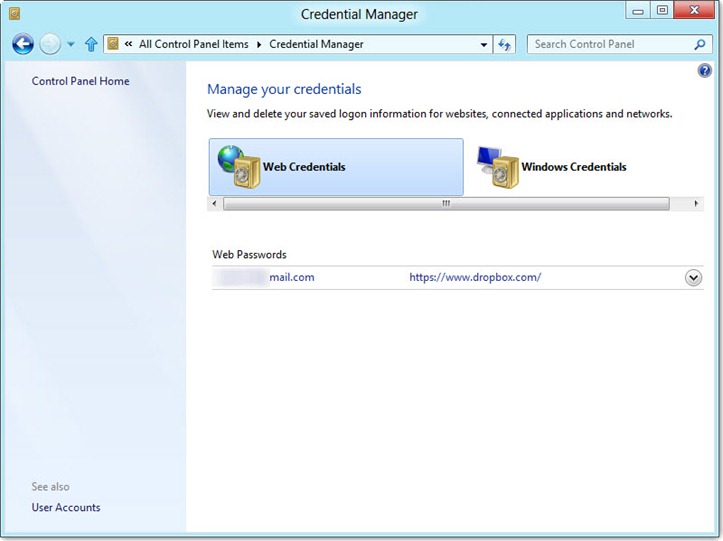723x541 pixels.
Task: Expand the dropbox.com credential entry
Action: [693, 278]
